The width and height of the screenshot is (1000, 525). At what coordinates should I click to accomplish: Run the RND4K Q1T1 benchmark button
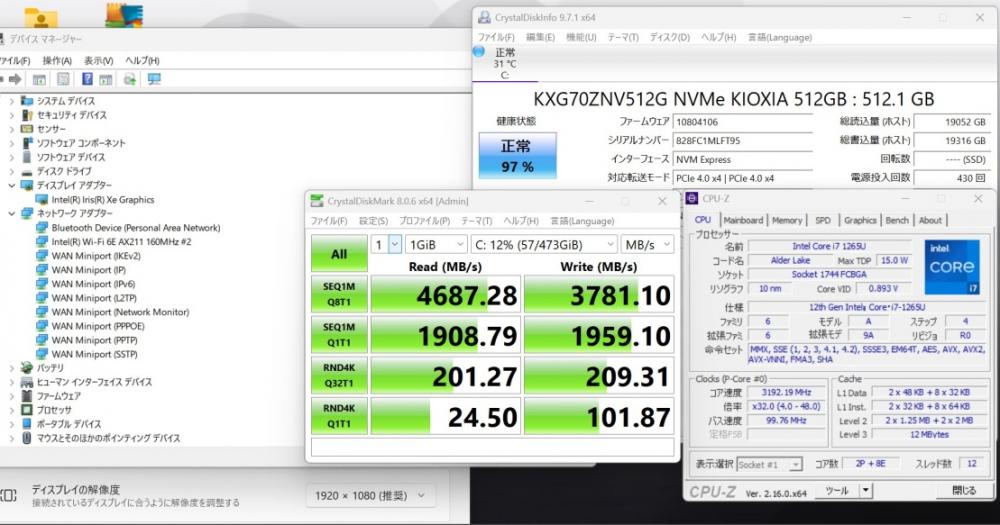pyautogui.click(x=339, y=416)
